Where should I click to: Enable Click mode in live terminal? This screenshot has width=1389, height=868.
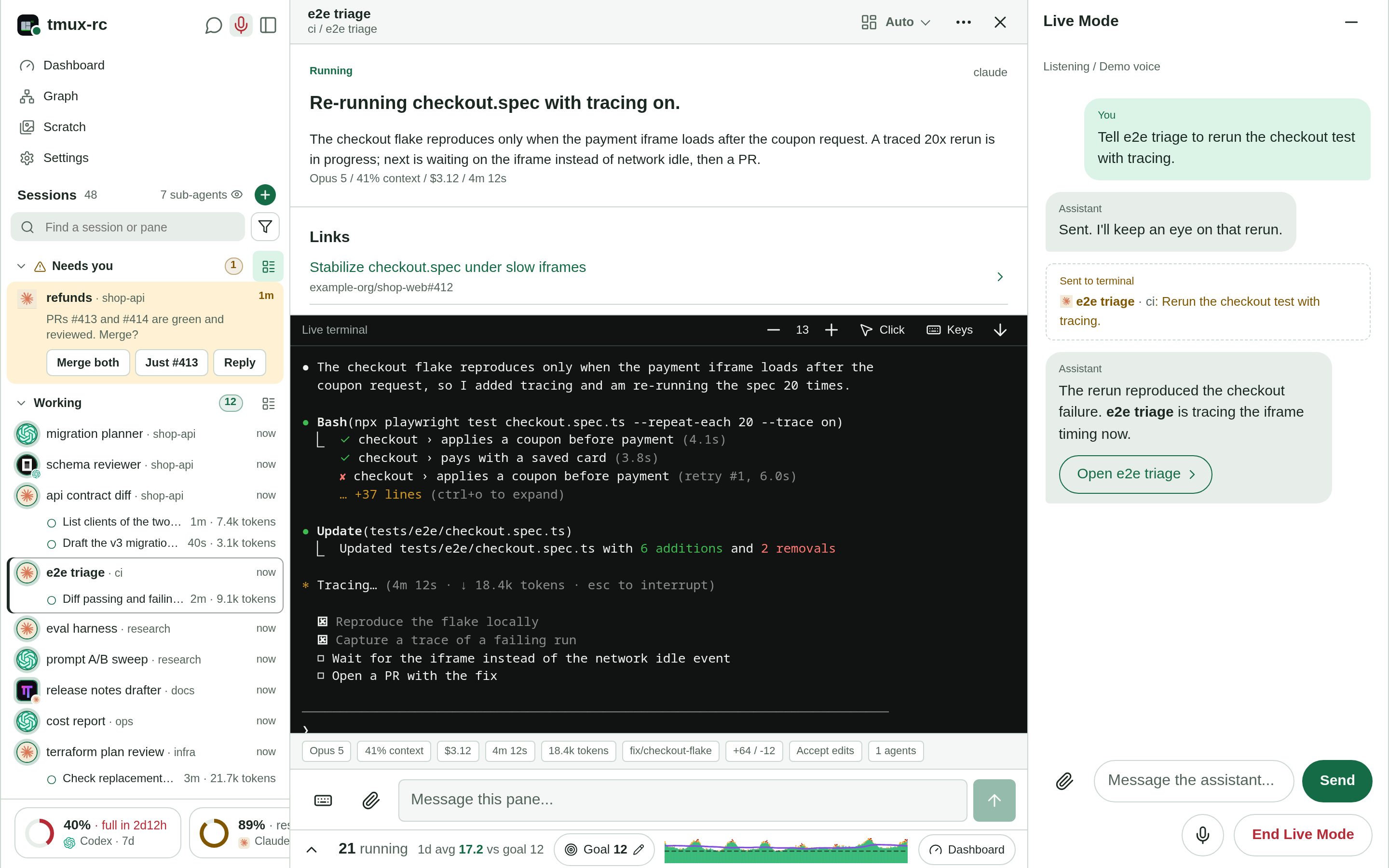coord(882,330)
